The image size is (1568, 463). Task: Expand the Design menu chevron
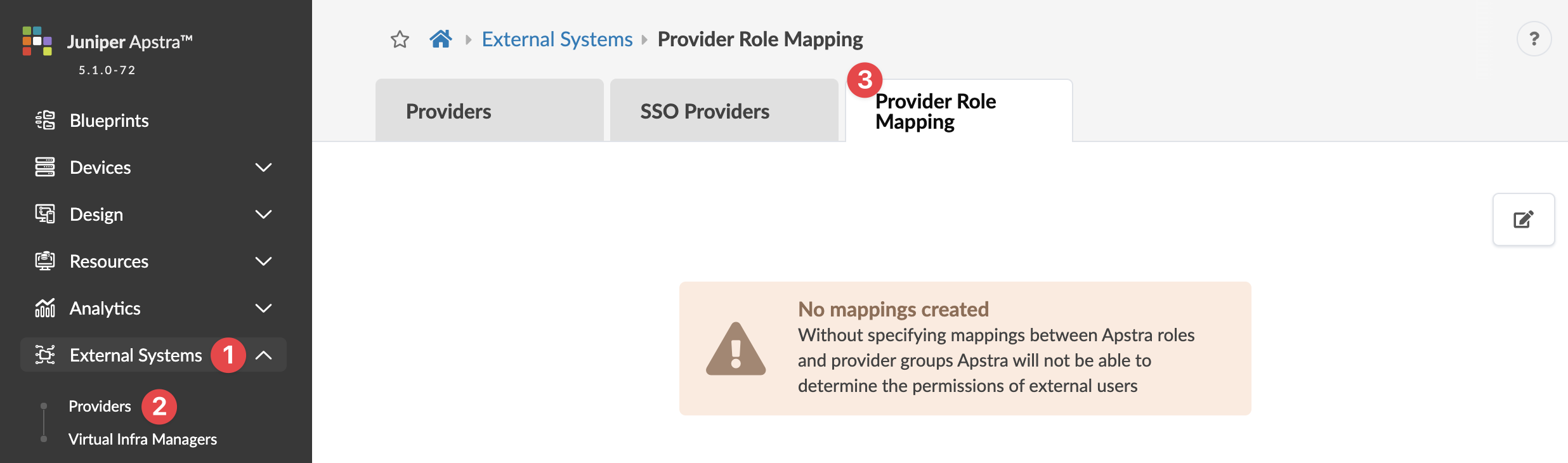point(263,214)
